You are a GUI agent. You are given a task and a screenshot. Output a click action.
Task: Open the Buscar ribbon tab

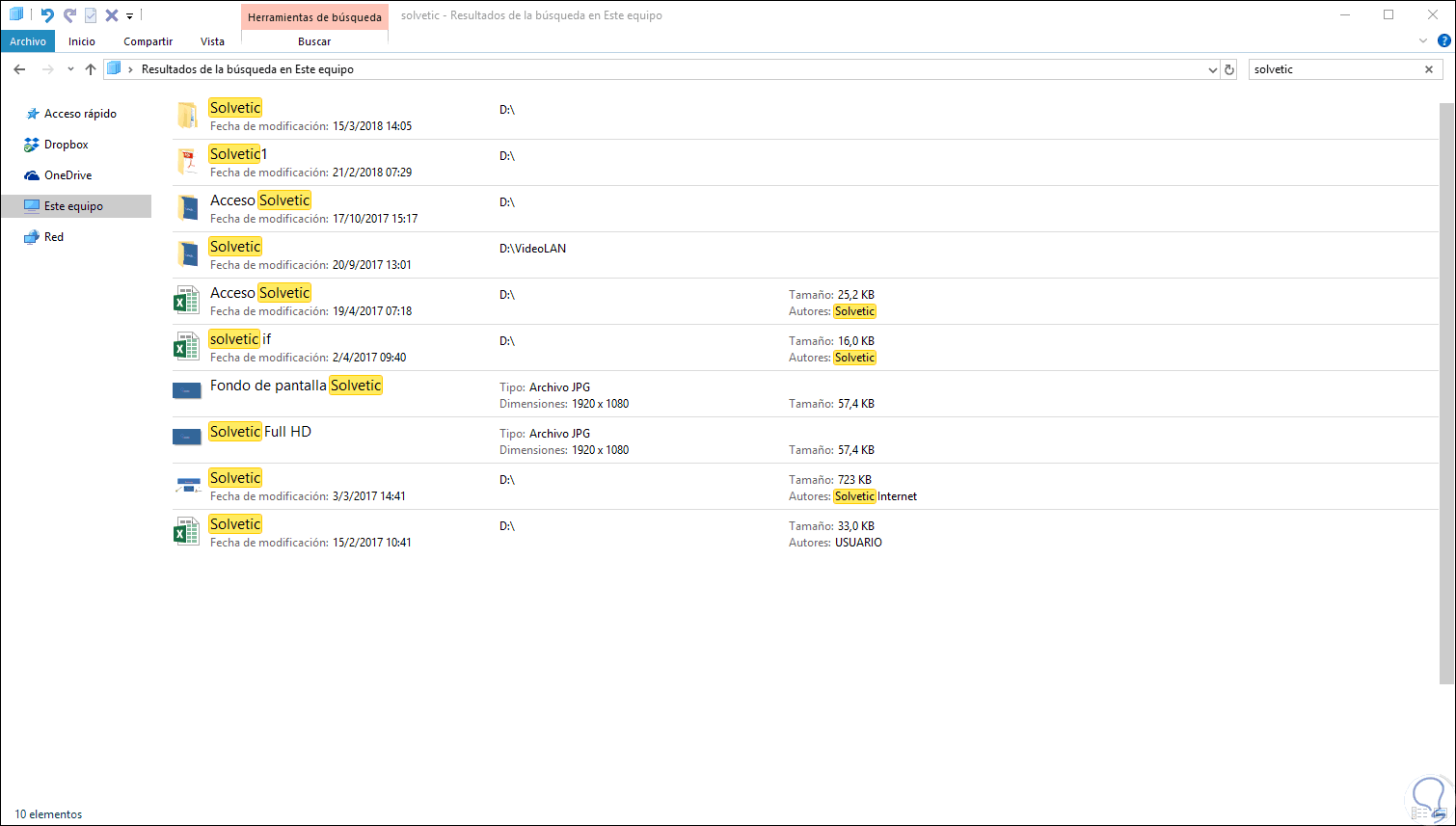pyautogui.click(x=314, y=41)
